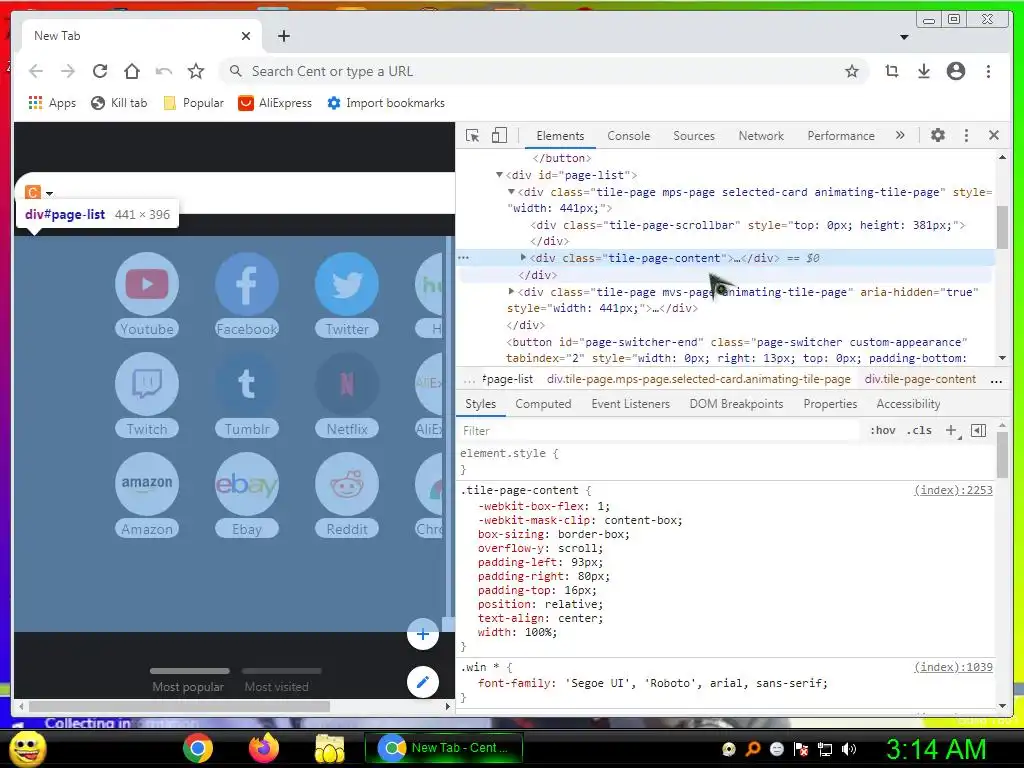Expand the tile-page mvs-page div node

[511, 291]
